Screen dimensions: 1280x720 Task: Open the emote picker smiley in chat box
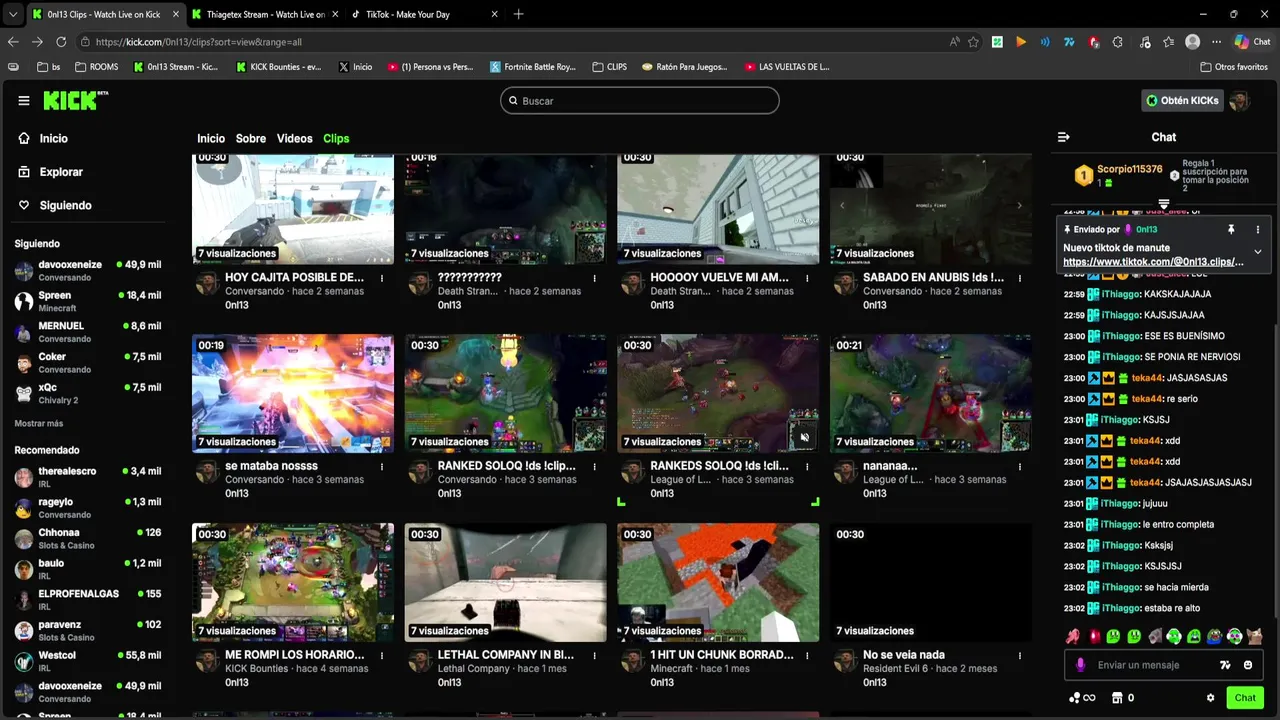click(1248, 665)
